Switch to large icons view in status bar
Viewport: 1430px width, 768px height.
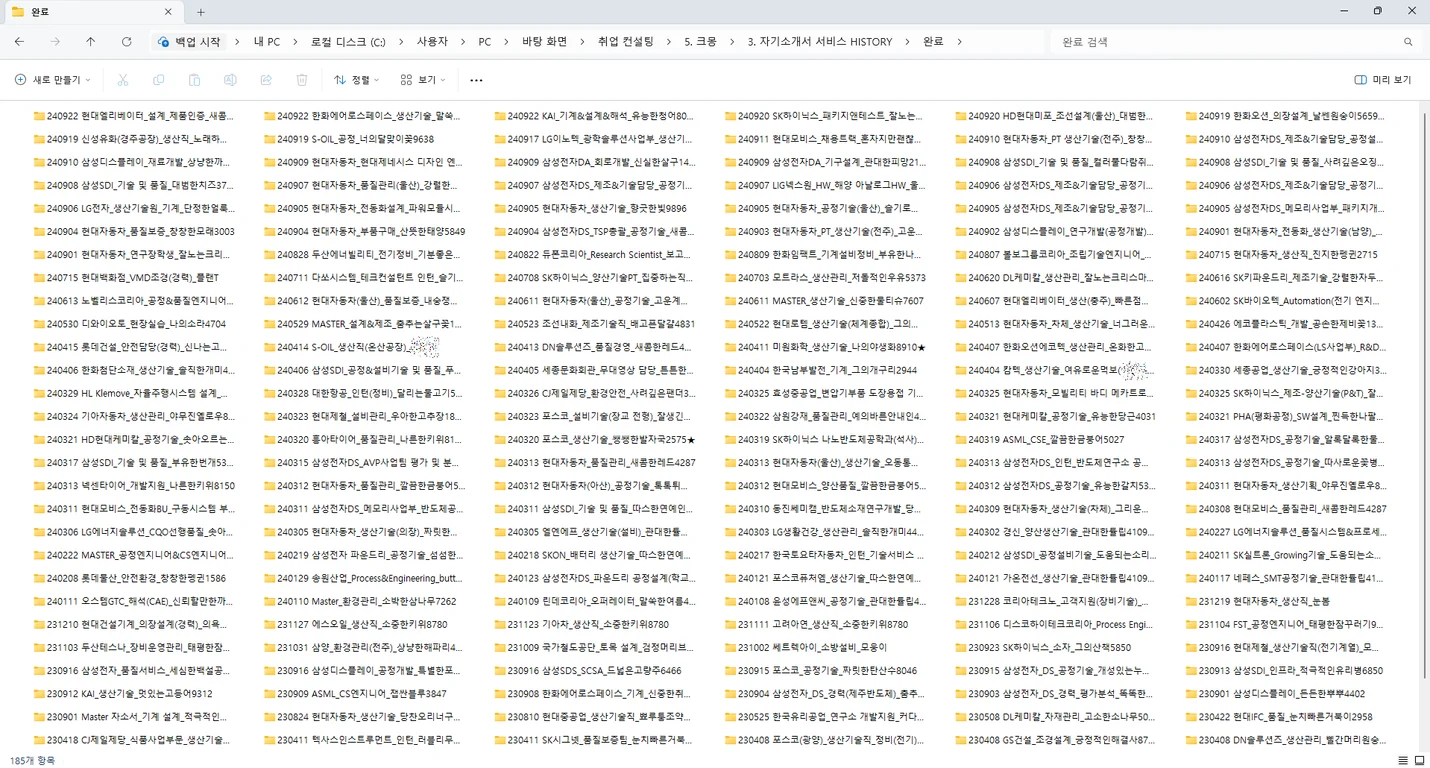point(1419,761)
